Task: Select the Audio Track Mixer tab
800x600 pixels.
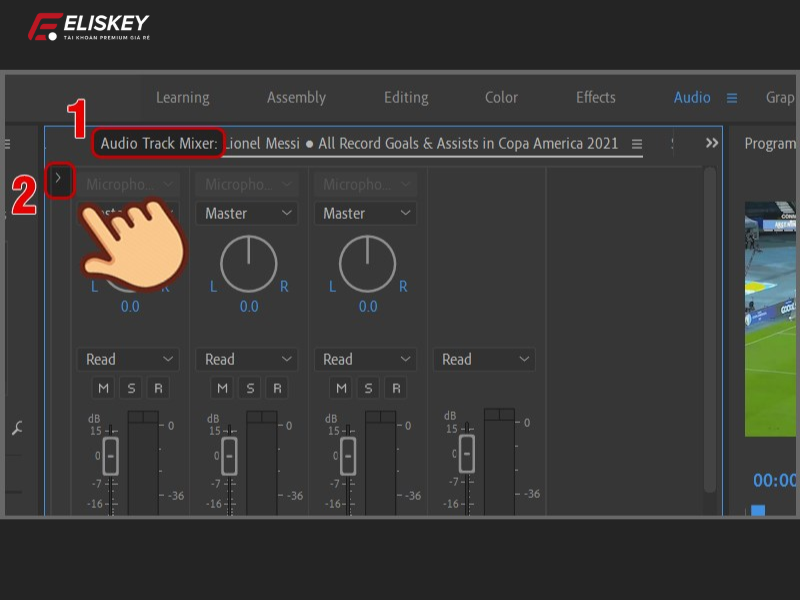Action: tap(159, 144)
